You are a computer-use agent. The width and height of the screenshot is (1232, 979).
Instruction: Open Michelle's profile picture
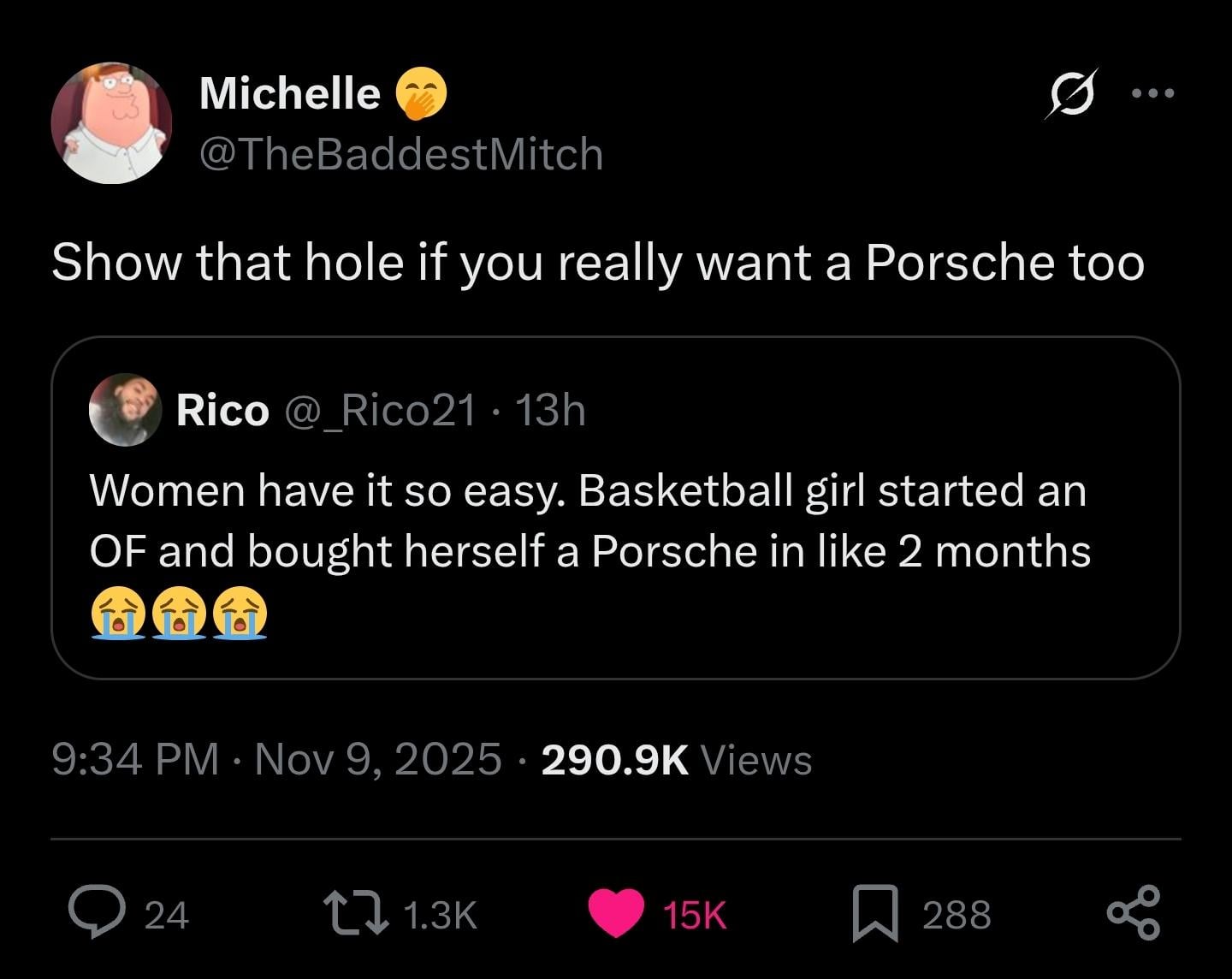pyautogui.click(x=112, y=122)
